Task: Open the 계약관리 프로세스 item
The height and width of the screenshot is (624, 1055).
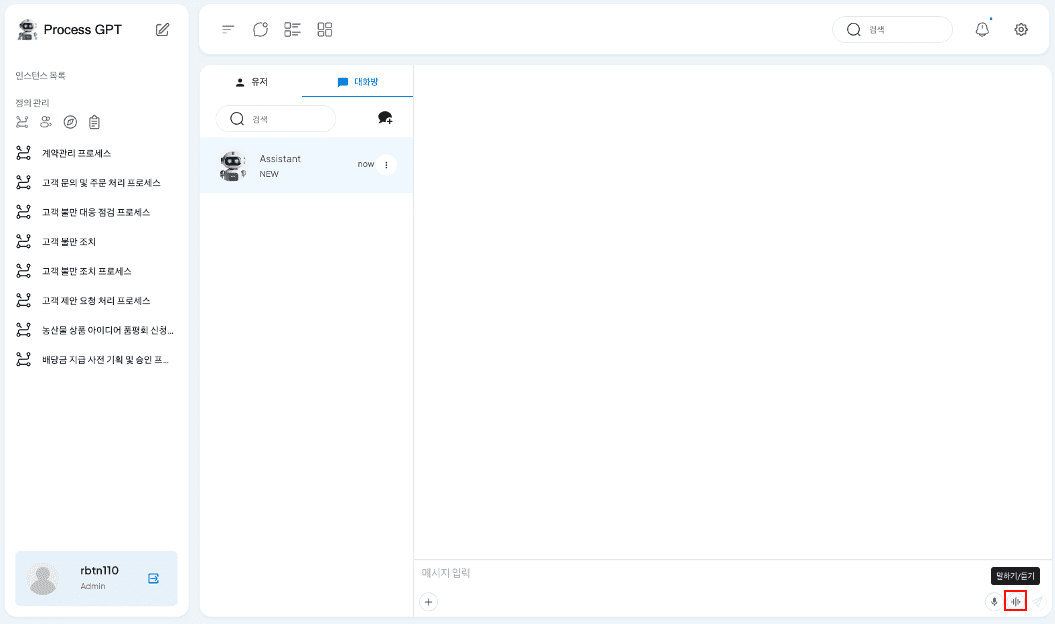Action: (x=76, y=153)
